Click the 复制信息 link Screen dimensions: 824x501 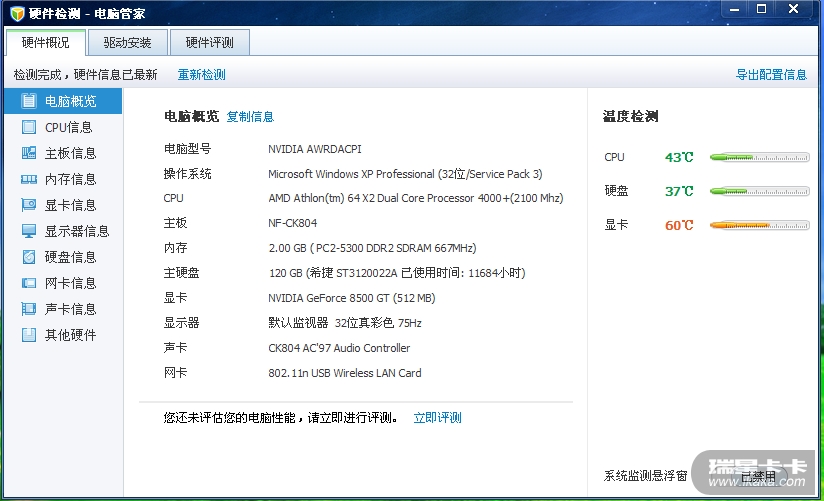[x=250, y=117]
